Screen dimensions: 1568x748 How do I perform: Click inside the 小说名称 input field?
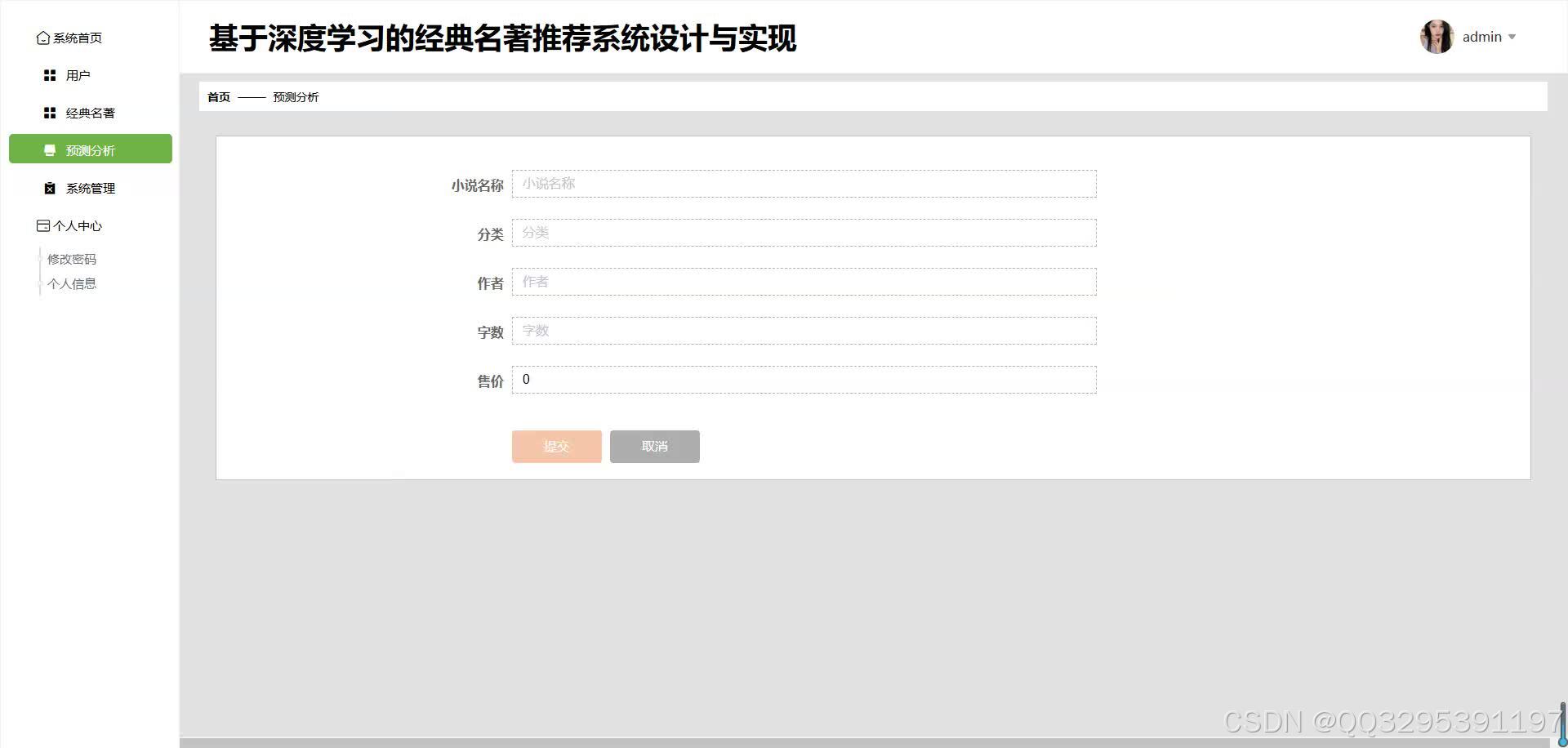point(803,184)
